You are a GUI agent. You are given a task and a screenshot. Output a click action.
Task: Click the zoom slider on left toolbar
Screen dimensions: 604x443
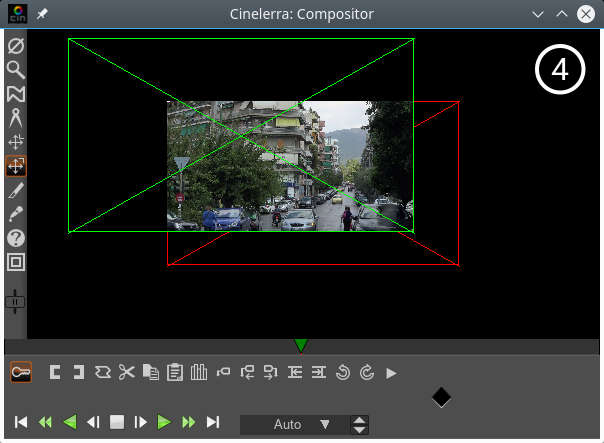point(16,301)
